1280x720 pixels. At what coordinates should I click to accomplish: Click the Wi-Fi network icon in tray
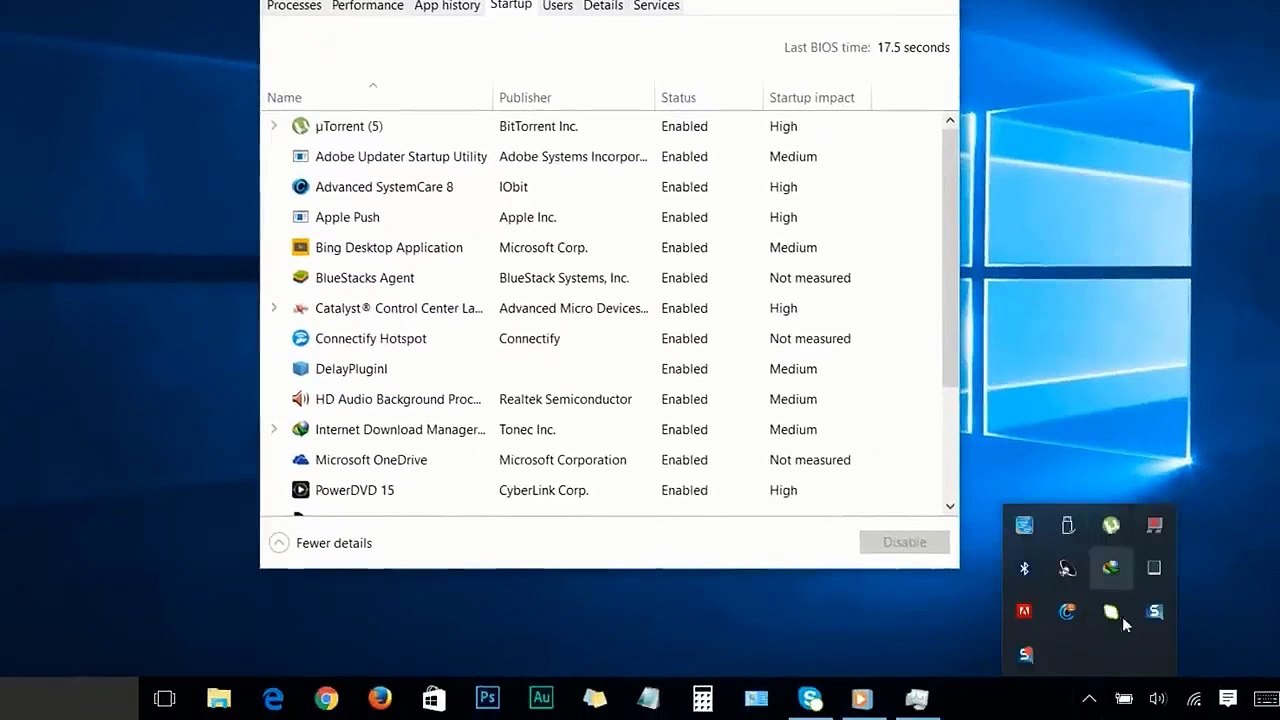pyautogui.click(x=1194, y=699)
